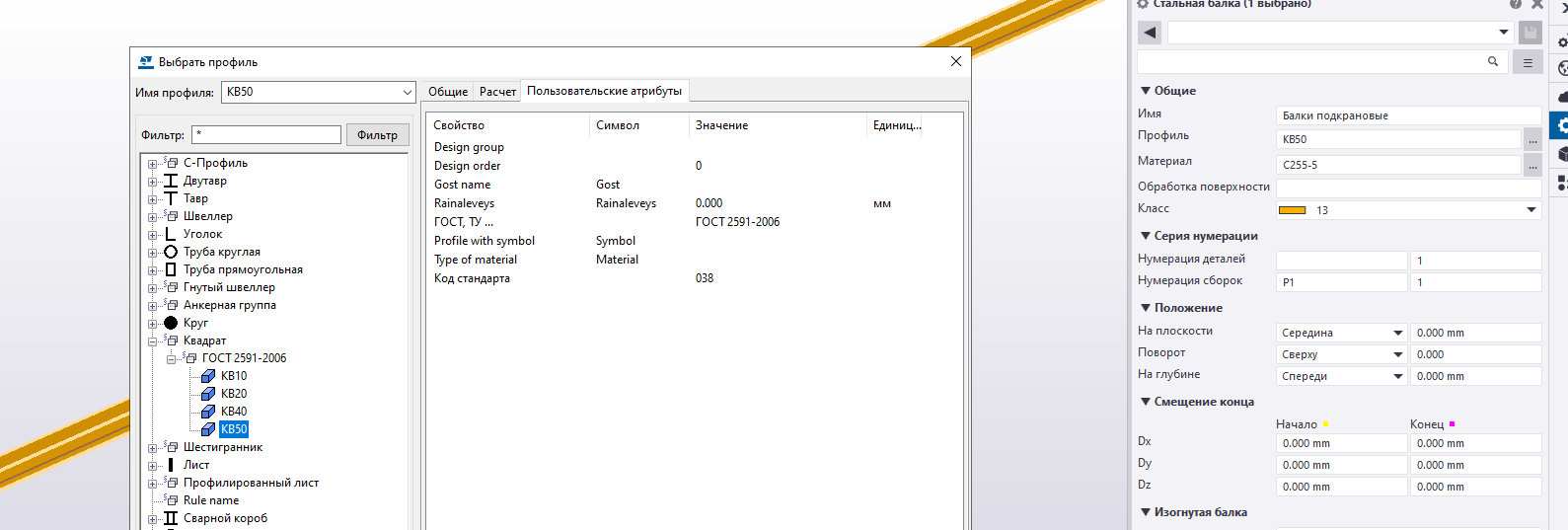Expand the Швеллер tree node
Screen dimensions: 1568x530
tap(153, 217)
